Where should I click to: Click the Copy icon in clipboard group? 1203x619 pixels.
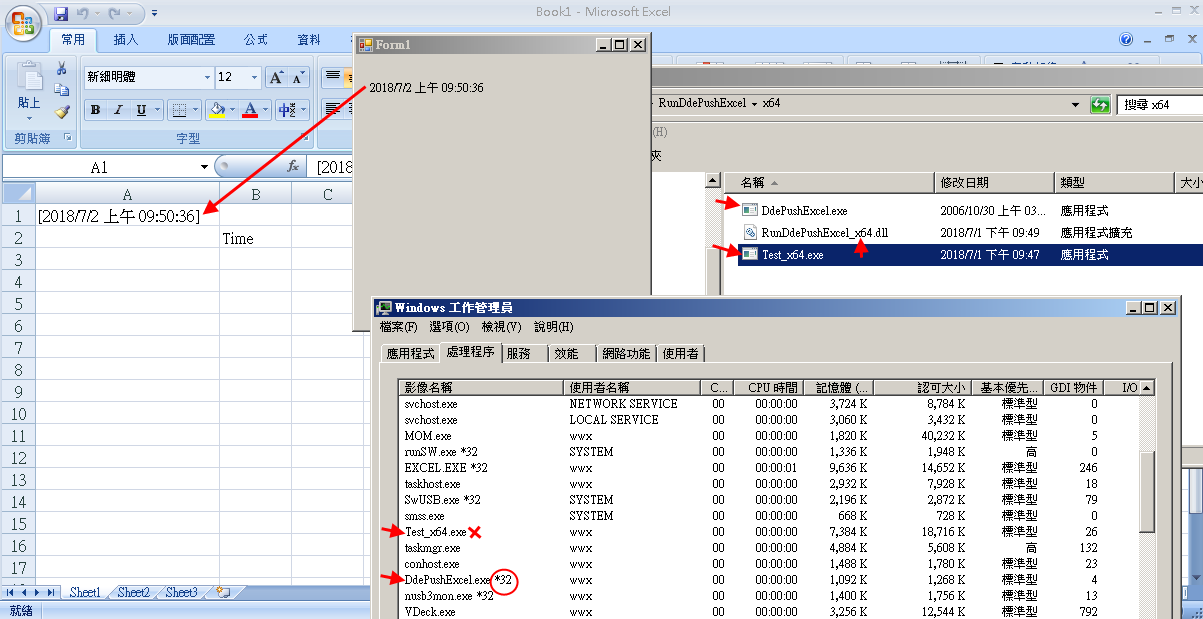click(x=61, y=90)
